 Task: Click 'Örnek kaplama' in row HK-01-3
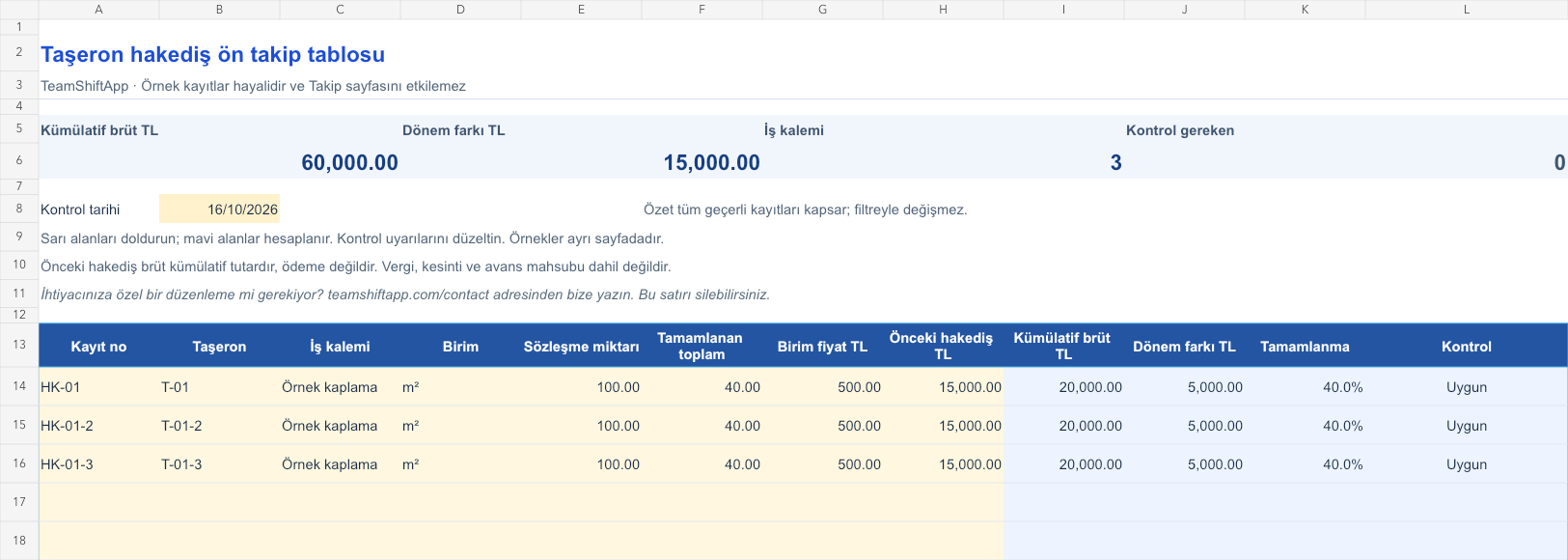[x=340, y=464]
